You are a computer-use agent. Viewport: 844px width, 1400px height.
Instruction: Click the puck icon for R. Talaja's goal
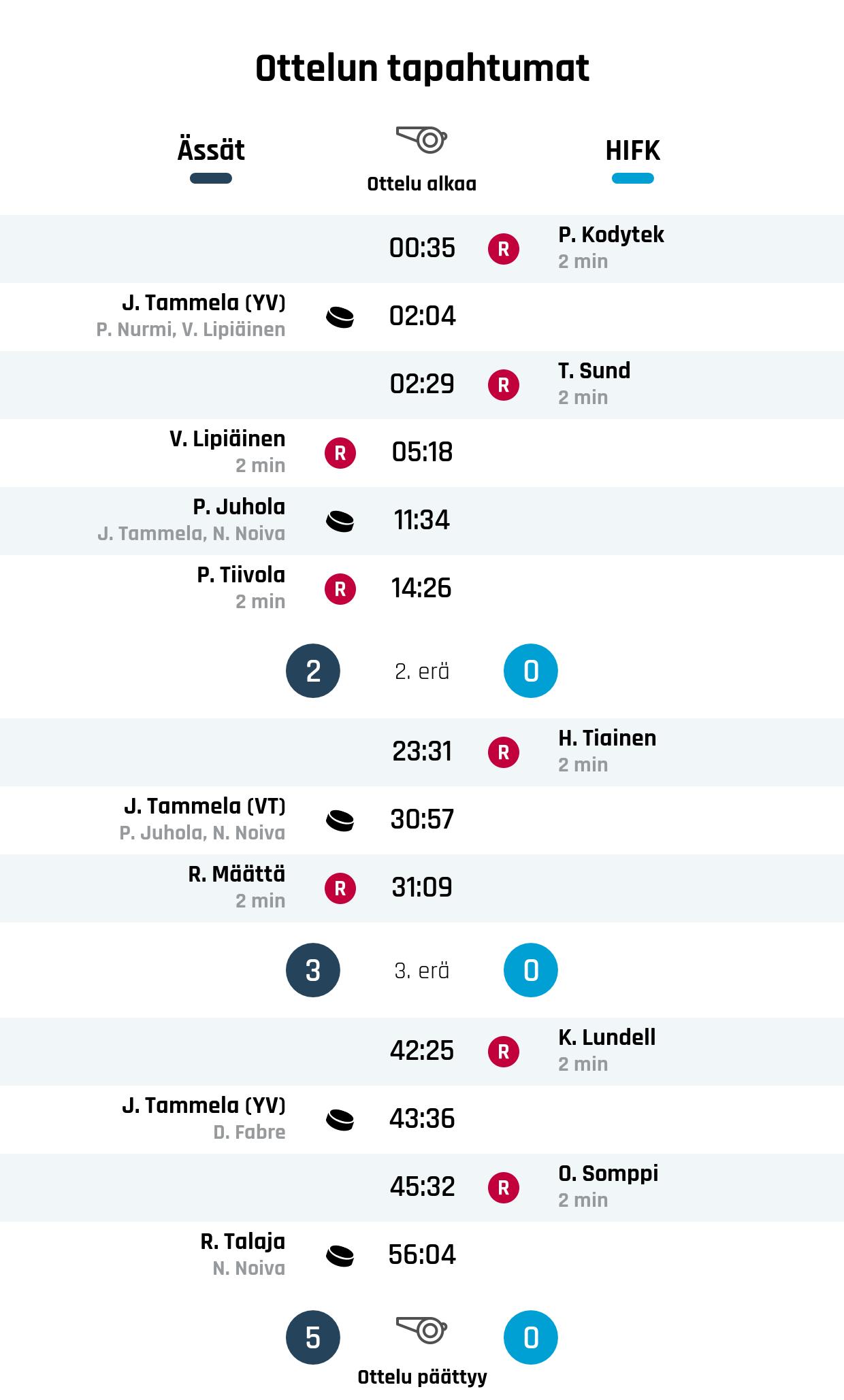click(340, 1256)
